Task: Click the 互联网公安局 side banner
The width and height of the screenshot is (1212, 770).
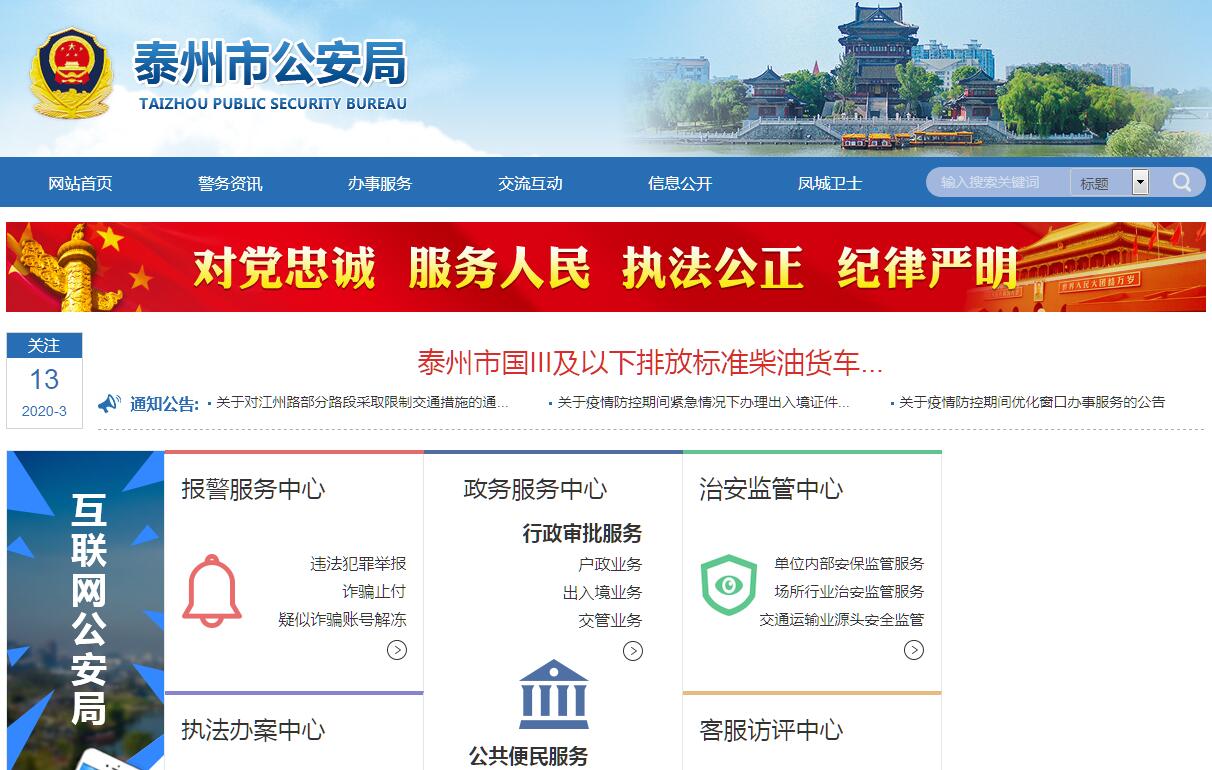Action: (86, 610)
